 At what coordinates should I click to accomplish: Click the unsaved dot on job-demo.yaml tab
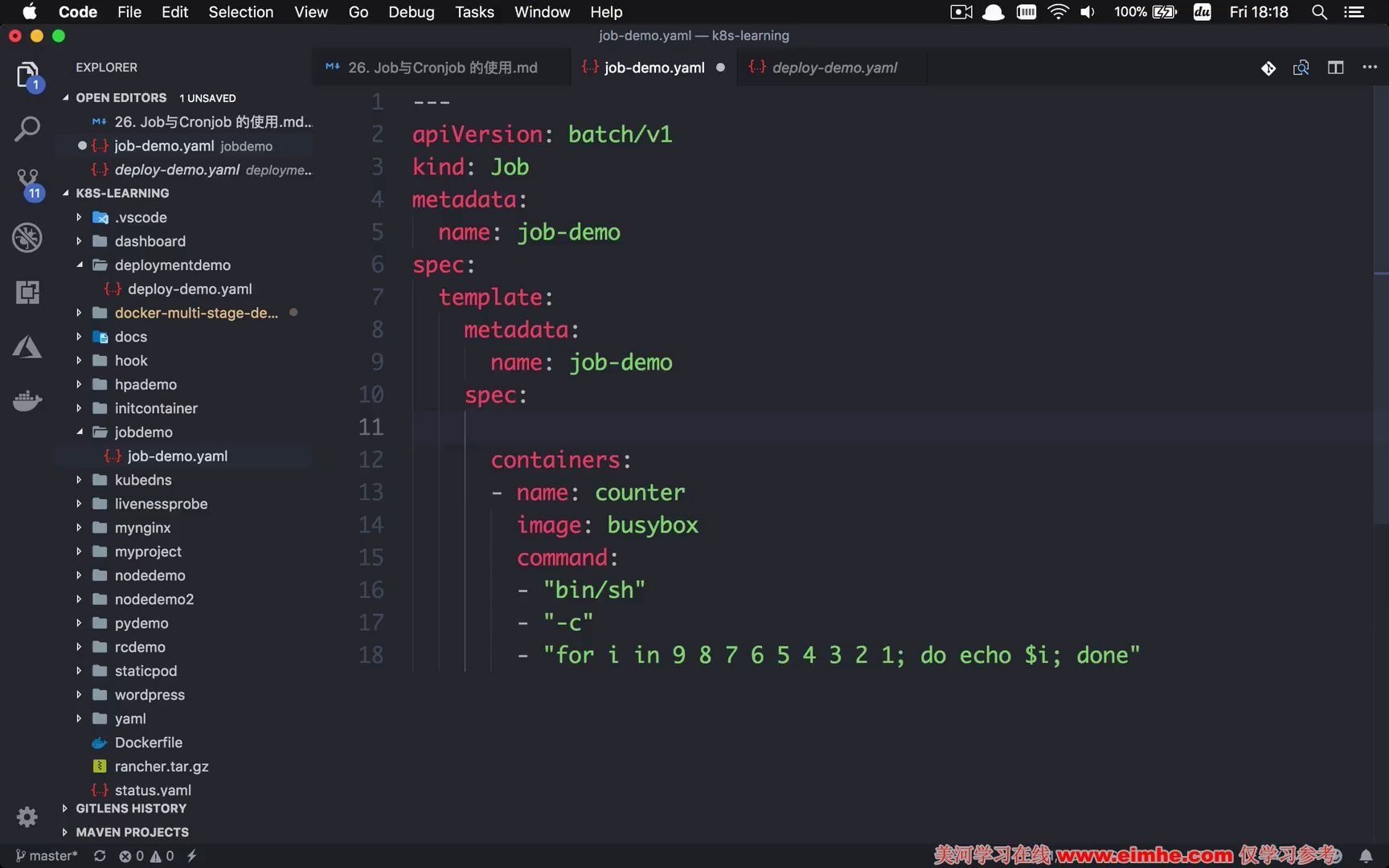(x=720, y=68)
